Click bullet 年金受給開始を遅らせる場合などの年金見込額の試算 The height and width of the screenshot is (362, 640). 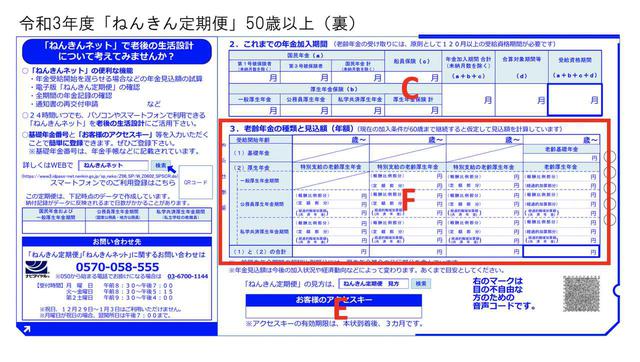coord(116,78)
